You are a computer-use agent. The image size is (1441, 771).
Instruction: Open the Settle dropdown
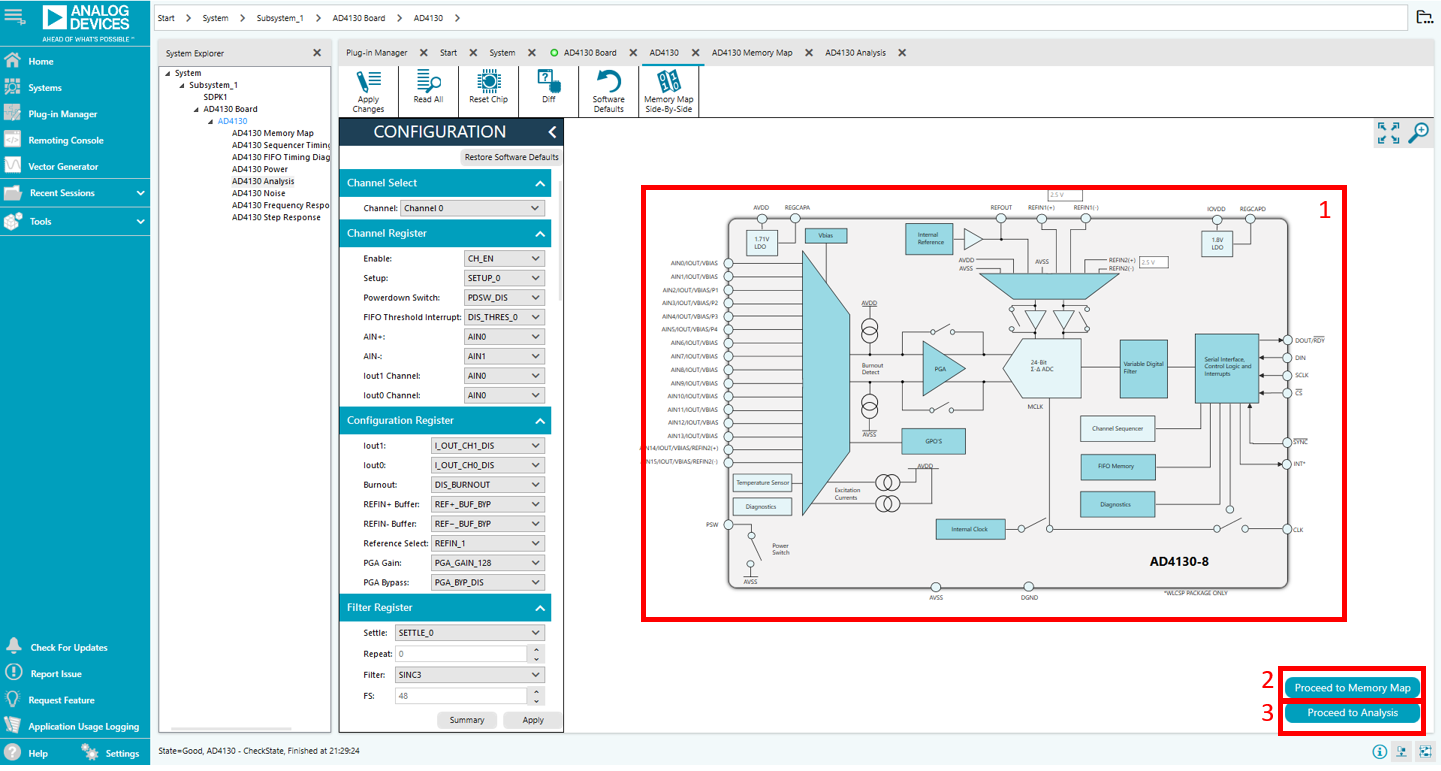click(x=470, y=633)
